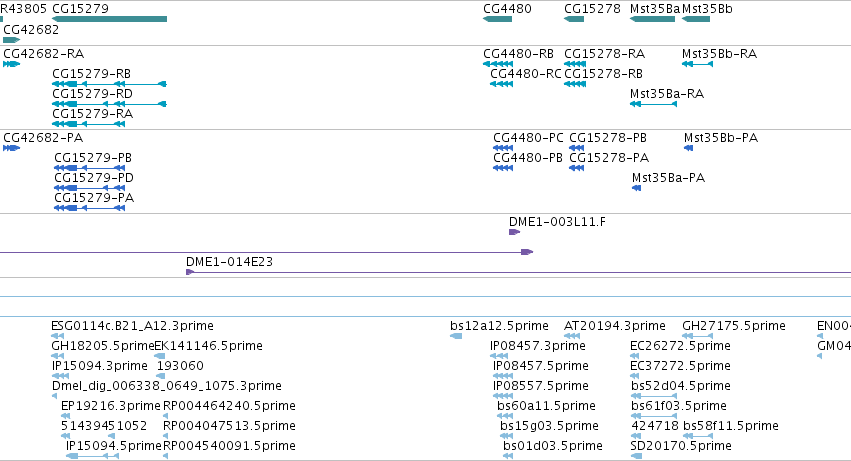Click the AT20194.3prime EST label
This screenshot has height=461, width=851.
tap(614, 326)
